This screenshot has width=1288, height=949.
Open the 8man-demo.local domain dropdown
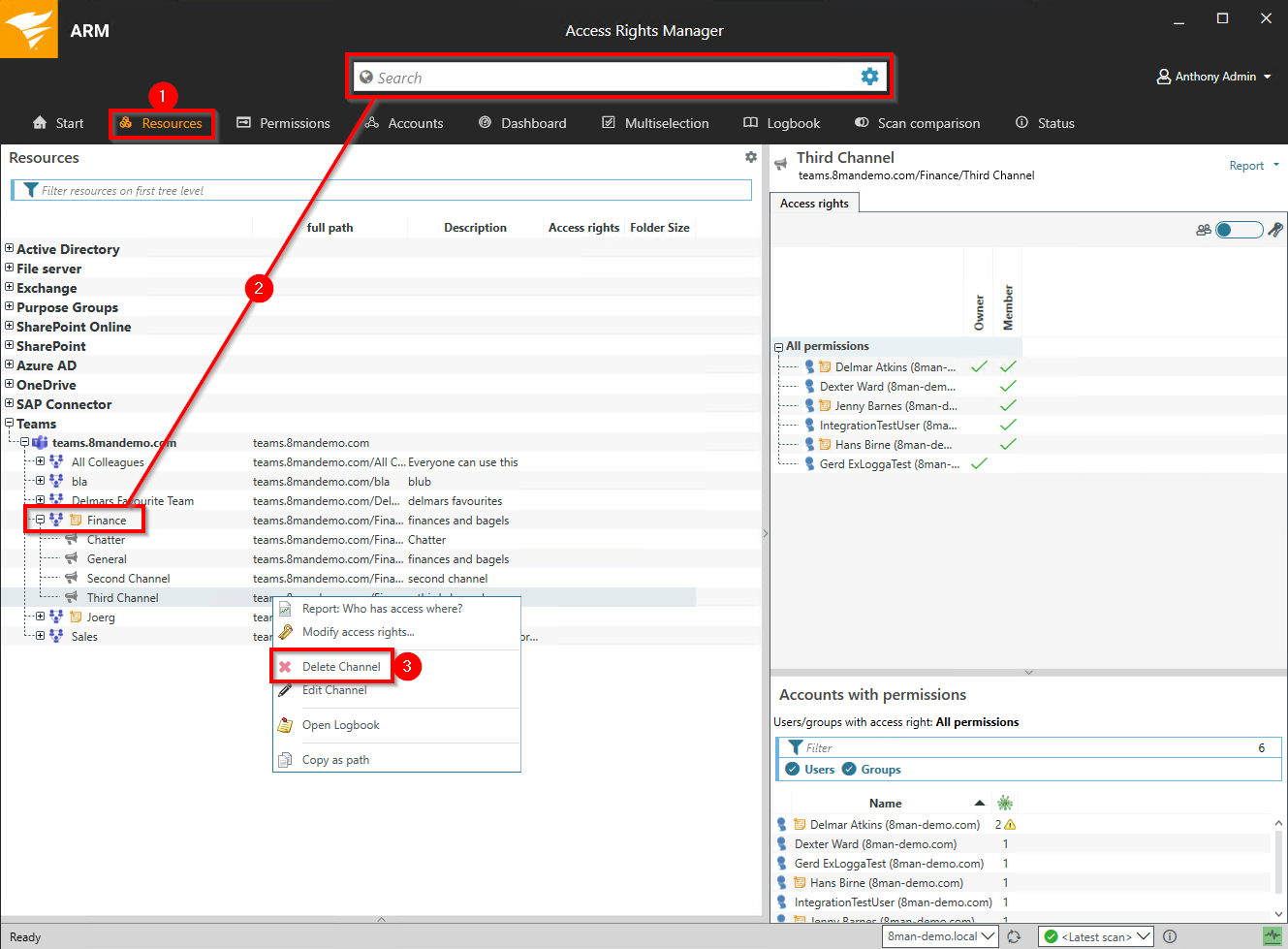941,936
